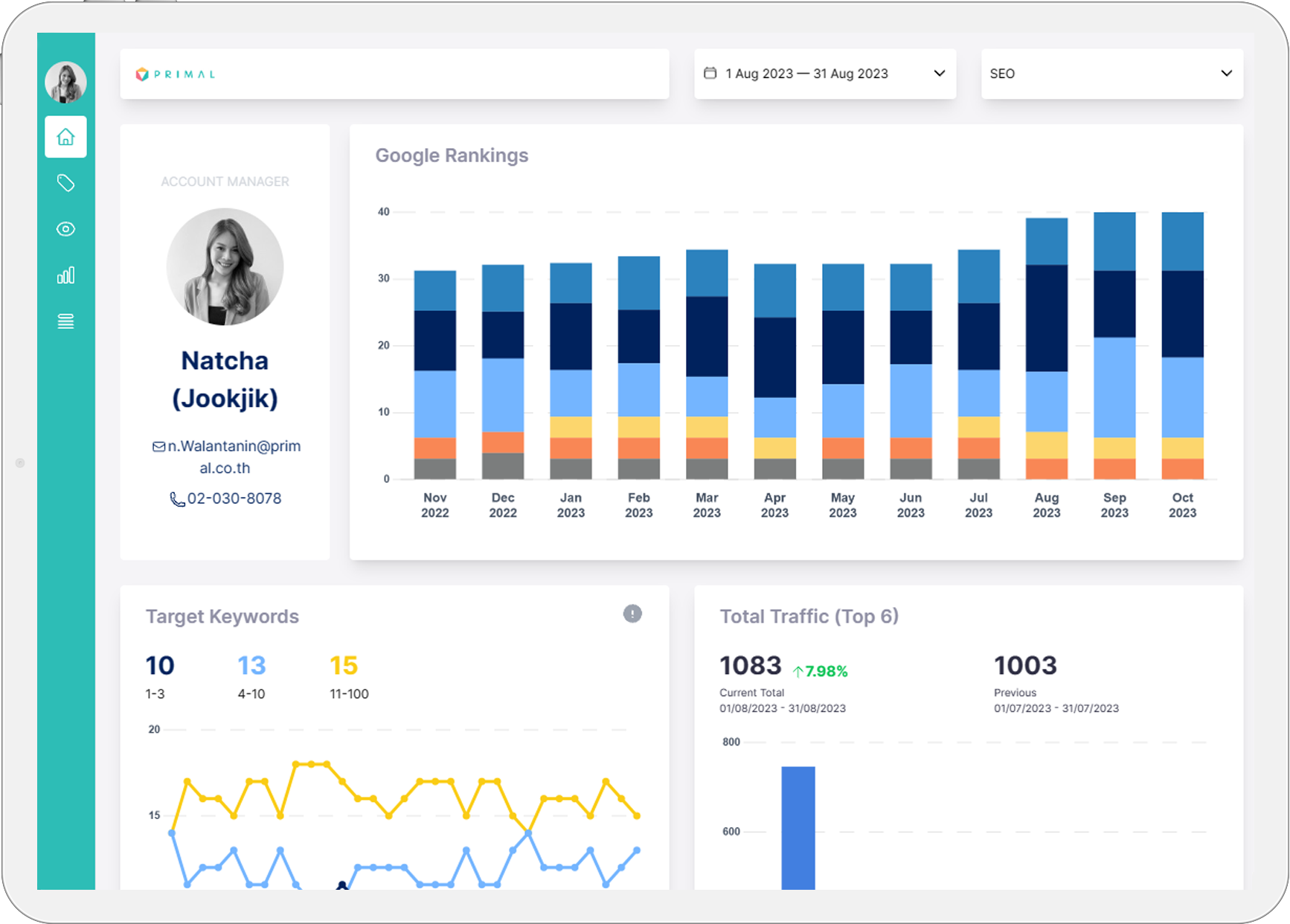This screenshot has width=1290, height=924.
Task: Click the date range 01/08/2023 - 31/08/2023
Action: coord(783,708)
